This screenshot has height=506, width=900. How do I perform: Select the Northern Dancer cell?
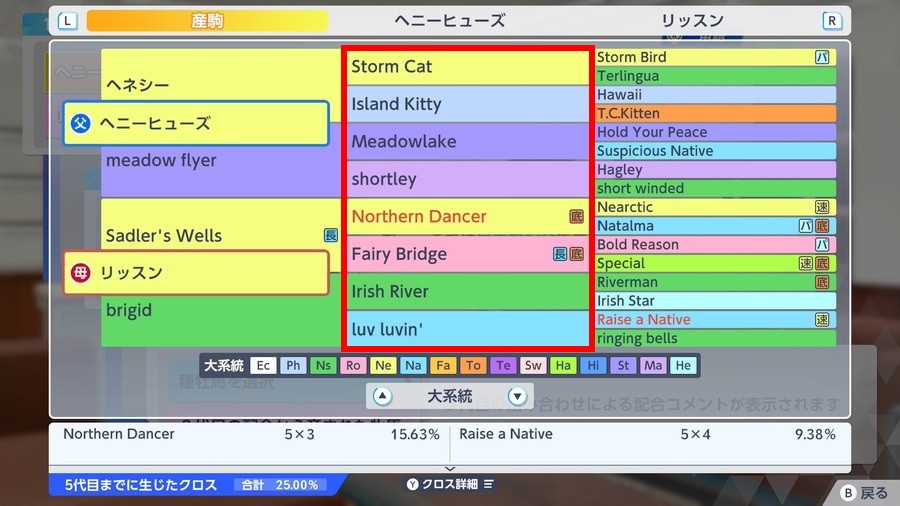(468, 216)
